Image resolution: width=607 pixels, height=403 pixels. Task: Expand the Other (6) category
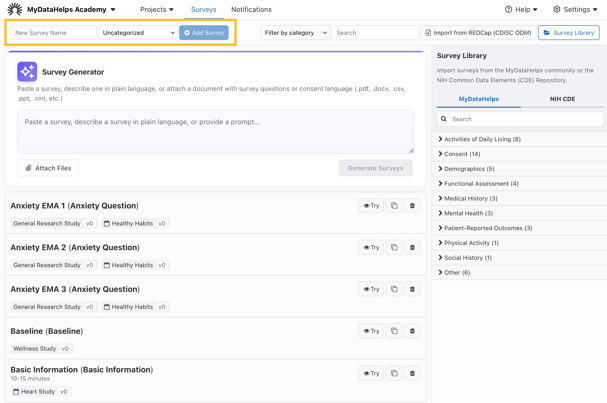click(519, 273)
